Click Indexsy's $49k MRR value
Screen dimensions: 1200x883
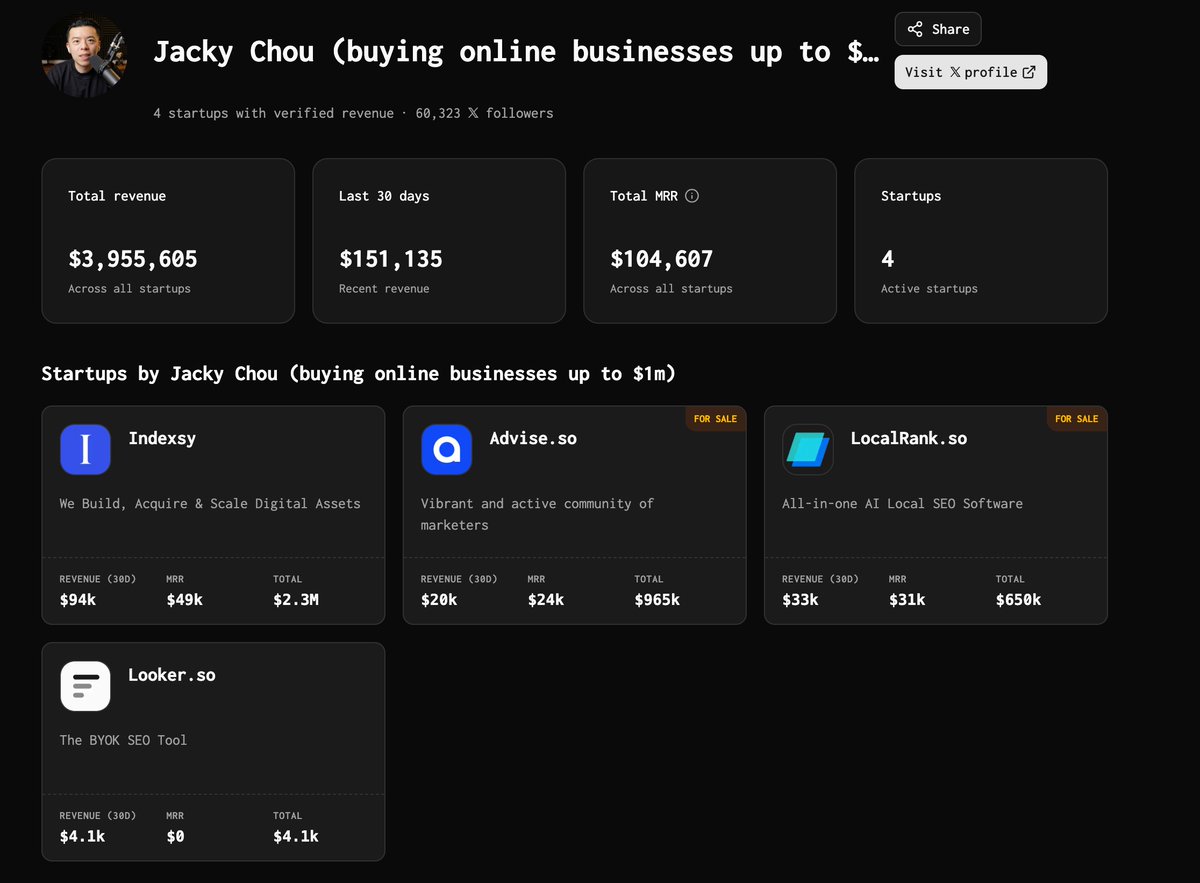point(185,600)
